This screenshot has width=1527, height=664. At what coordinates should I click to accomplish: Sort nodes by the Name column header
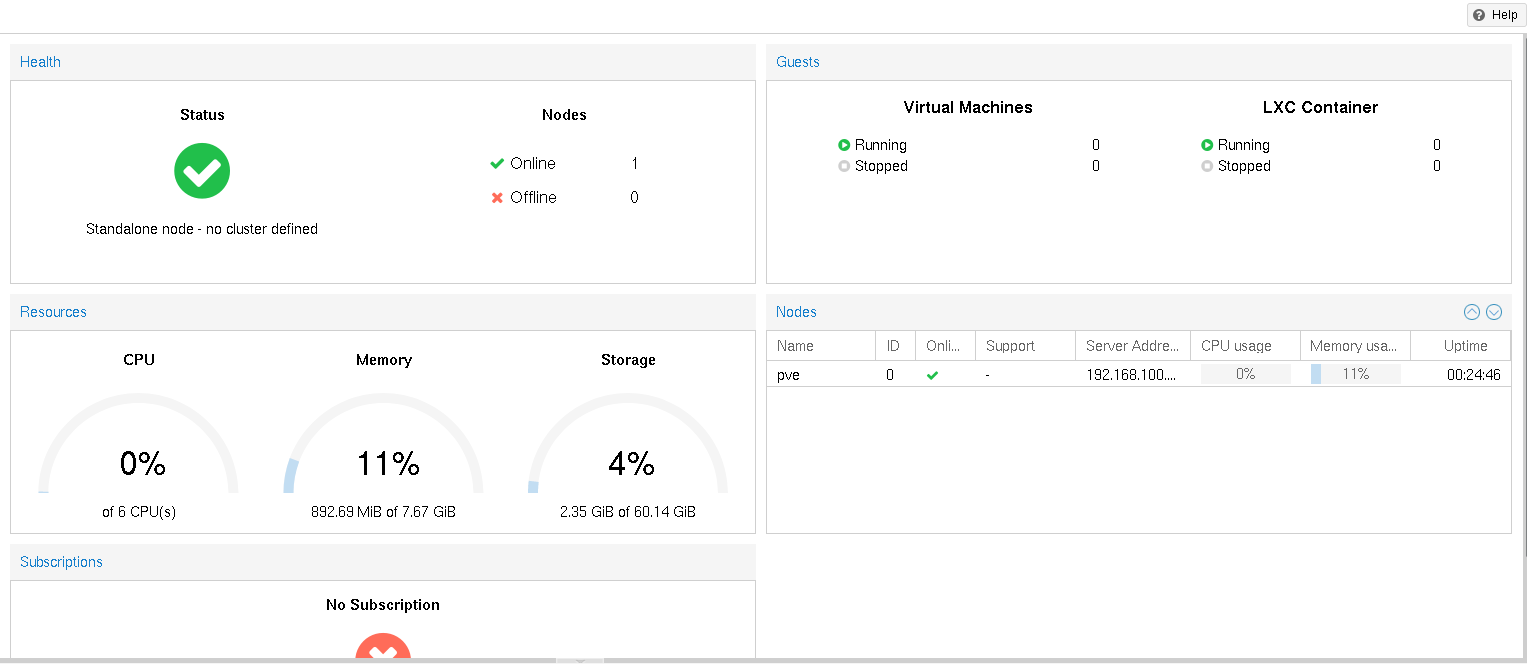click(x=820, y=346)
